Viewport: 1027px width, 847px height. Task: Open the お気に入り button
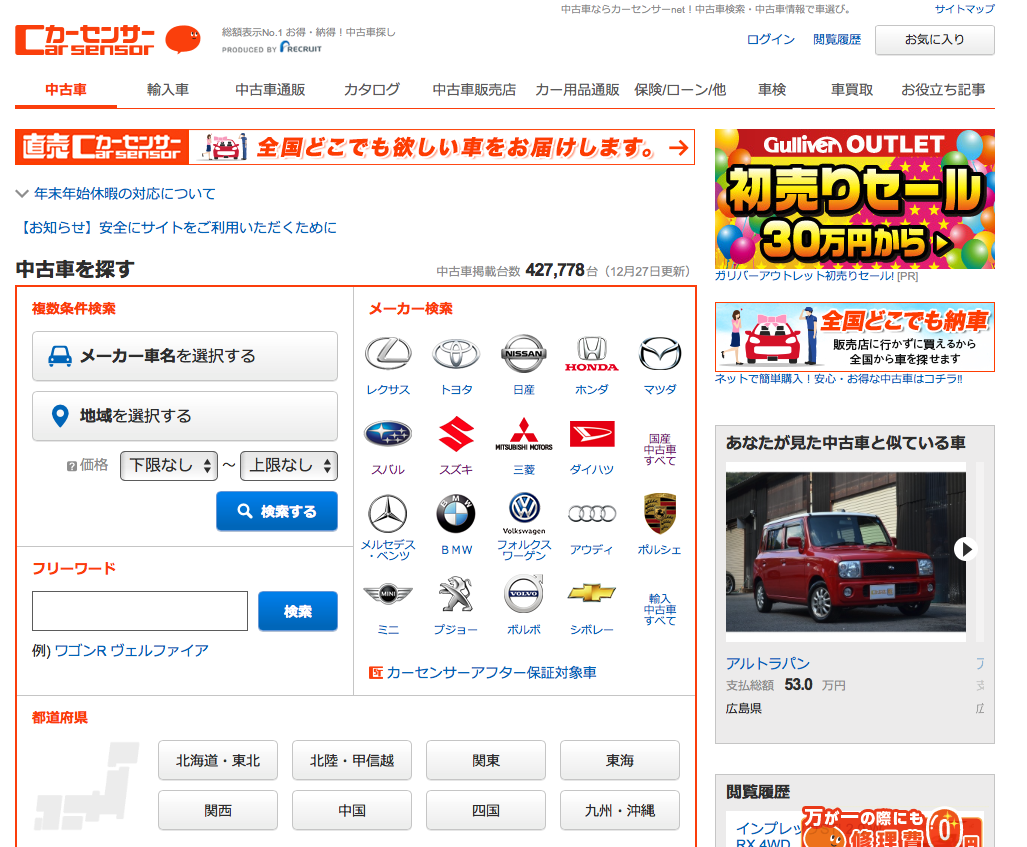click(x=935, y=40)
